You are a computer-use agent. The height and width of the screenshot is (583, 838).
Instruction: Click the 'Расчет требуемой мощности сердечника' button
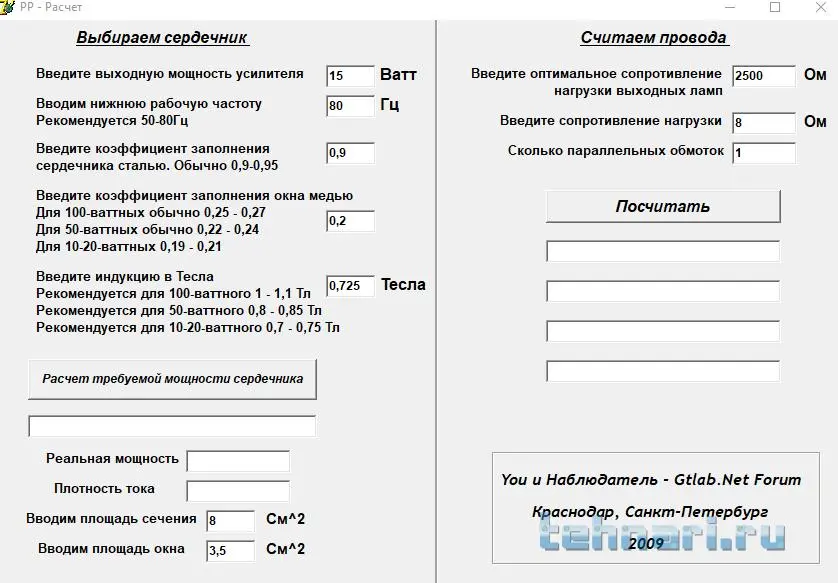point(172,380)
